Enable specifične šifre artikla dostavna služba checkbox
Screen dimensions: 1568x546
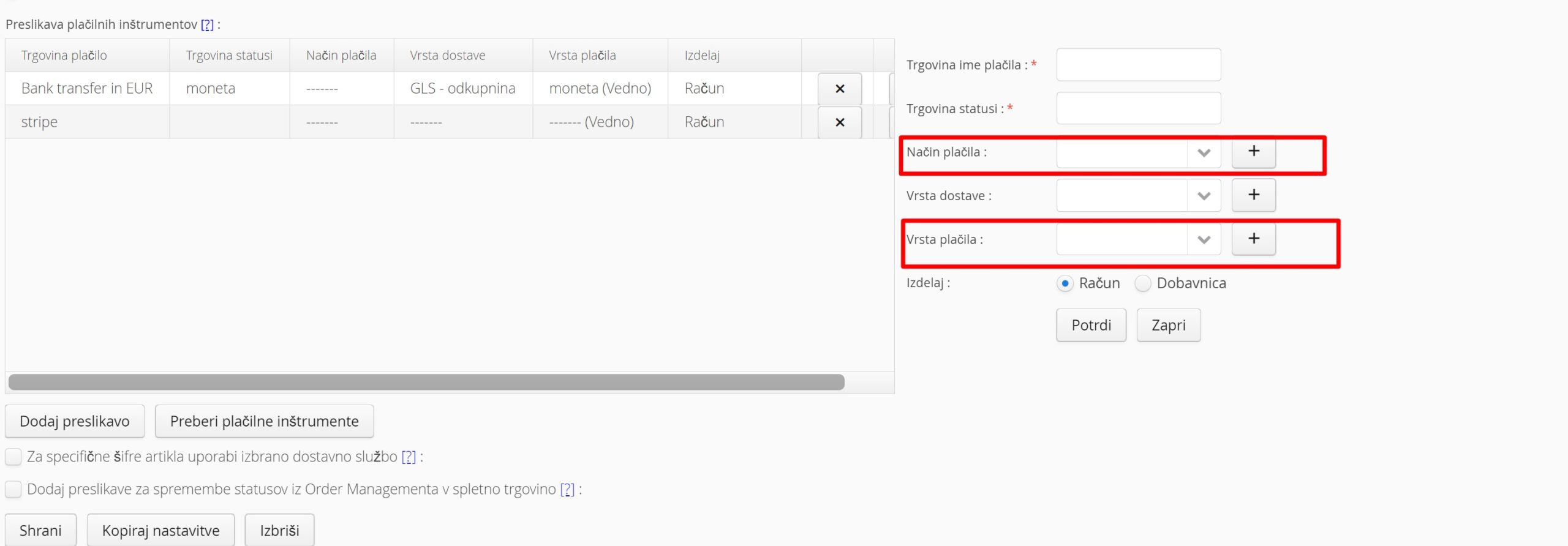(13, 457)
